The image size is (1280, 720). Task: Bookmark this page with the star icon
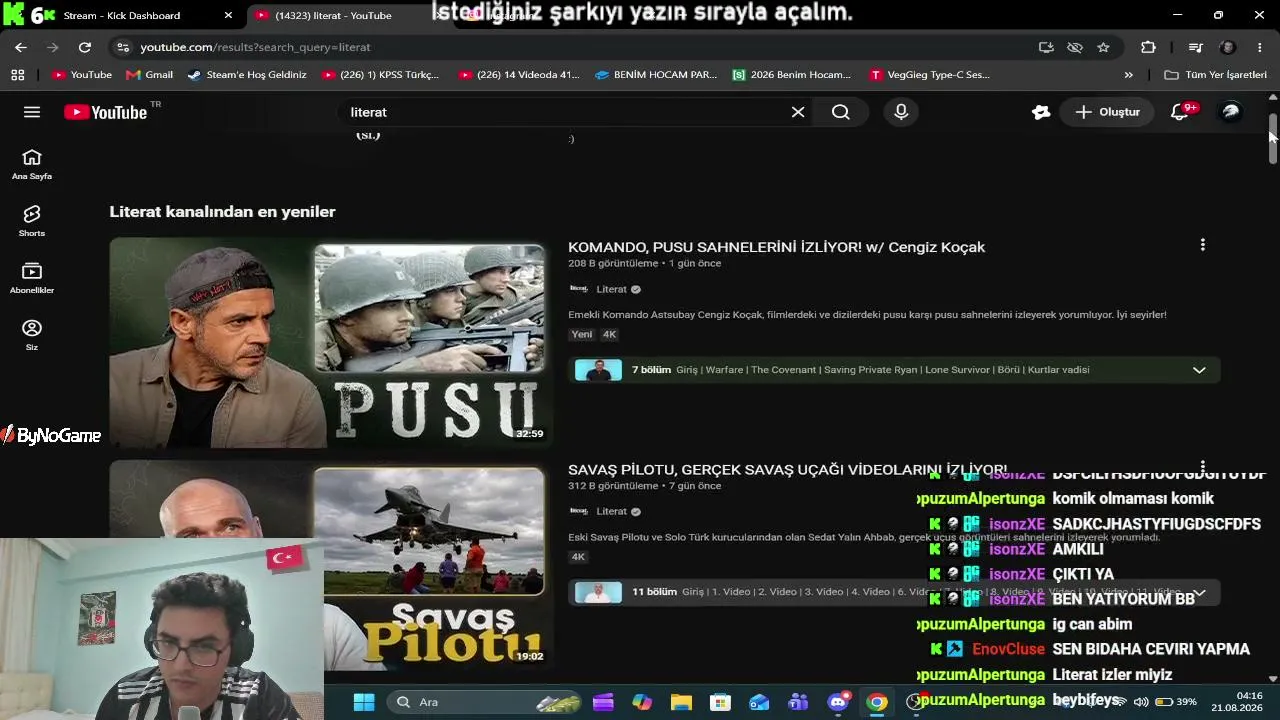1103,47
